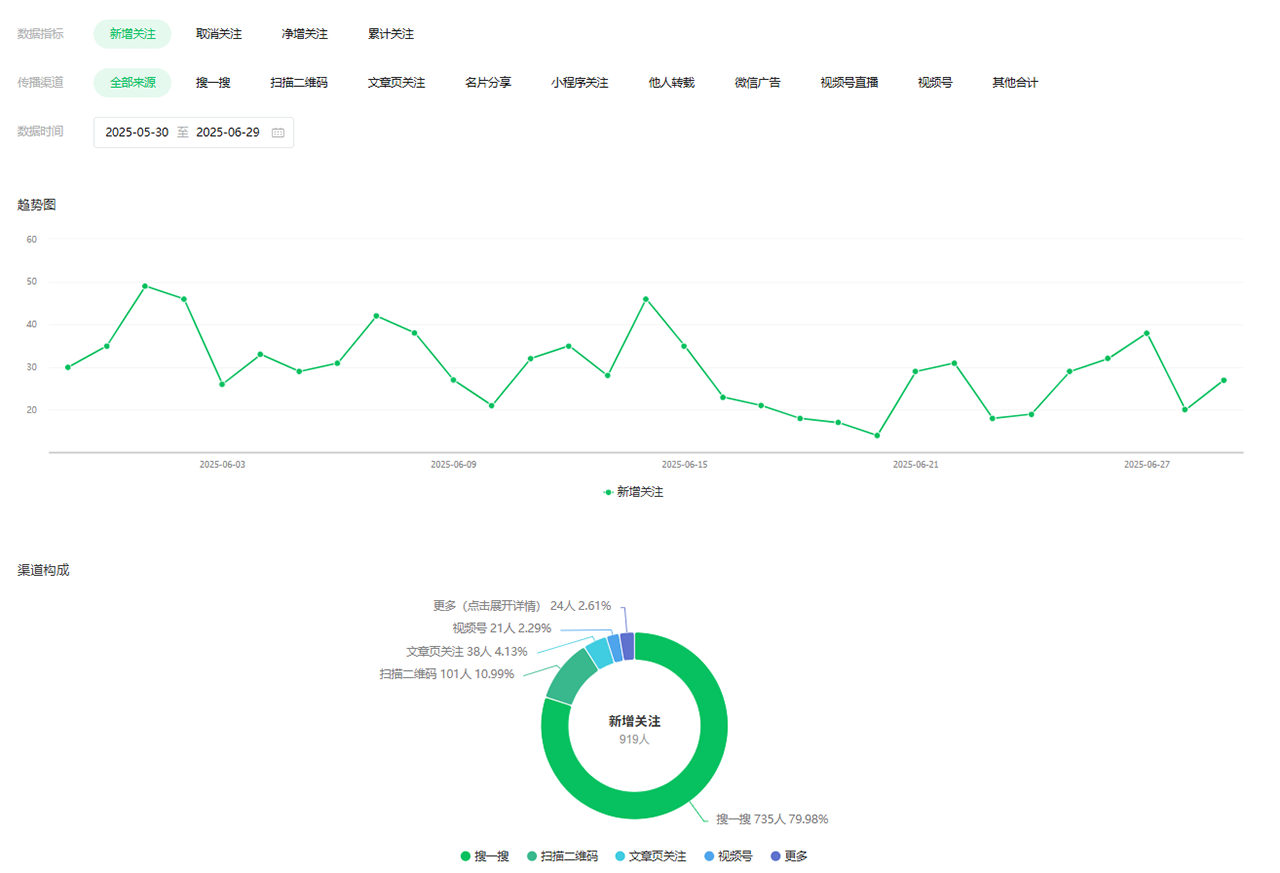The width and height of the screenshot is (1280, 873).
Task: Filter channel by 名片分享
Action: (x=488, y=83)
